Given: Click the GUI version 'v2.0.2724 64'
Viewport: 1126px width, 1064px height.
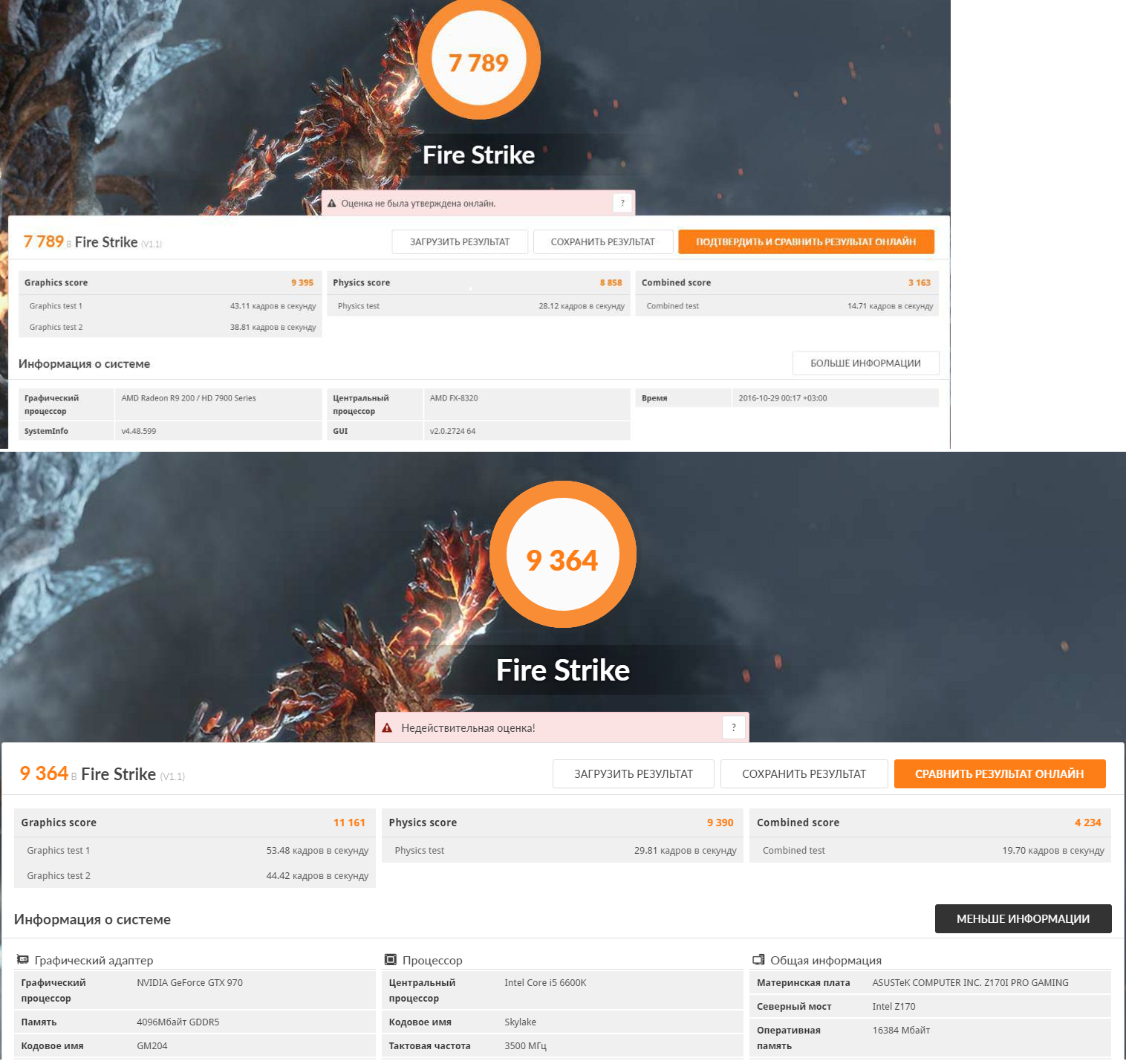Looking at the screenshot, I should click(452, 431).
